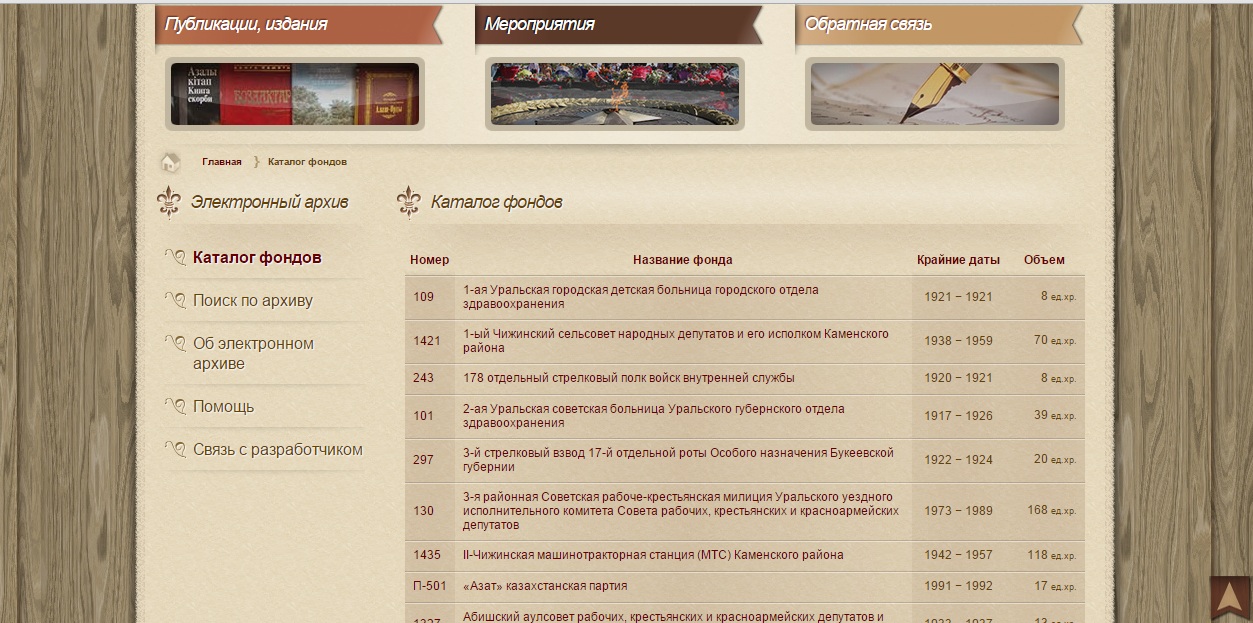Select Связь с разработчиком in sidebar
The width and height of the screenshot is (1253, 623).
click(277, 450)
